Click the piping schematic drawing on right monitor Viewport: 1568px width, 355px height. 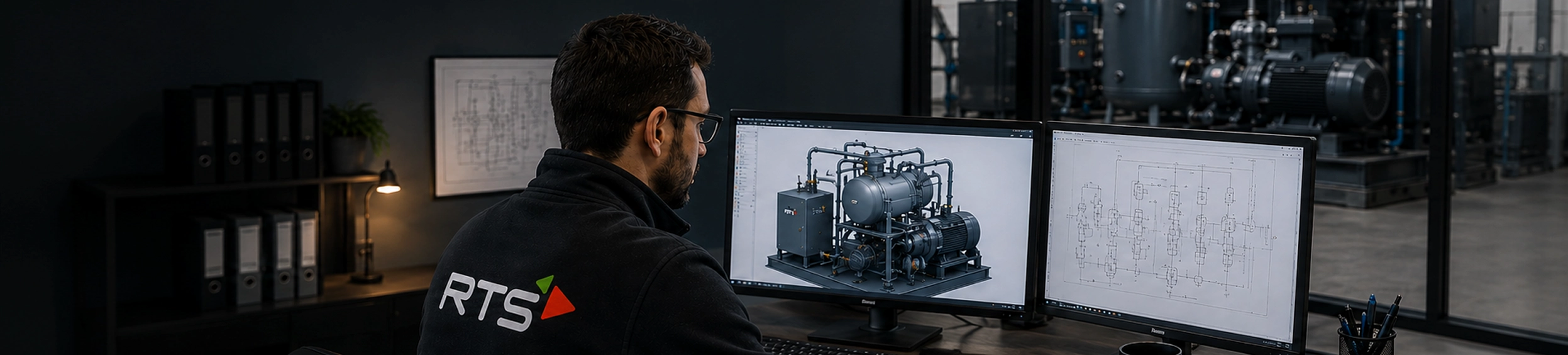[1171, 228]
